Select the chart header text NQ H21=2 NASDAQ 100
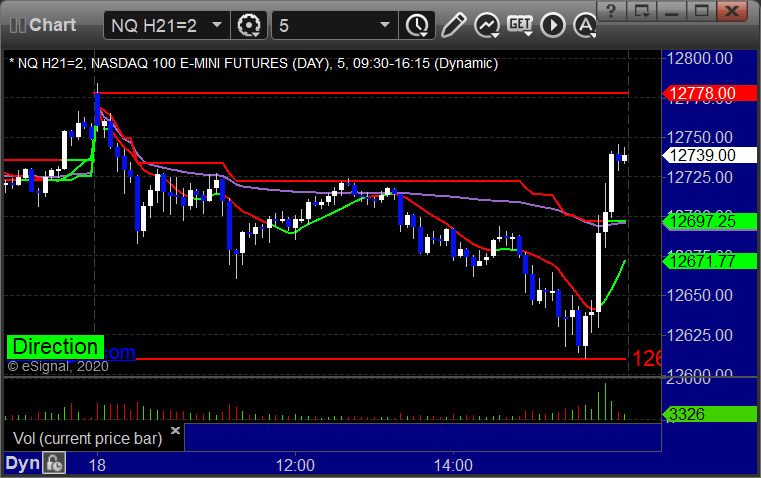761x478 pixels. (x=253, y=64)
